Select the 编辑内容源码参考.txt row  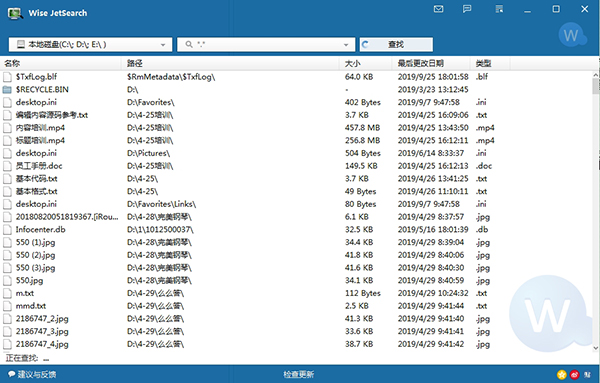296,115
